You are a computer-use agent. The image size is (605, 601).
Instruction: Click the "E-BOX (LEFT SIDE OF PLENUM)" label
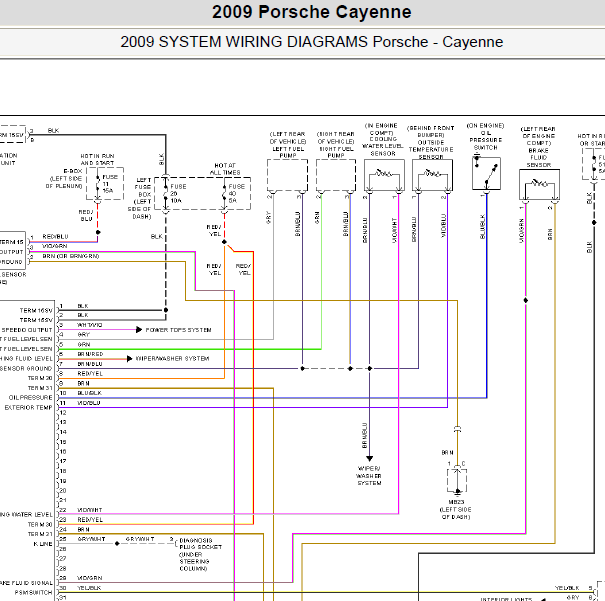pos(64,179)
